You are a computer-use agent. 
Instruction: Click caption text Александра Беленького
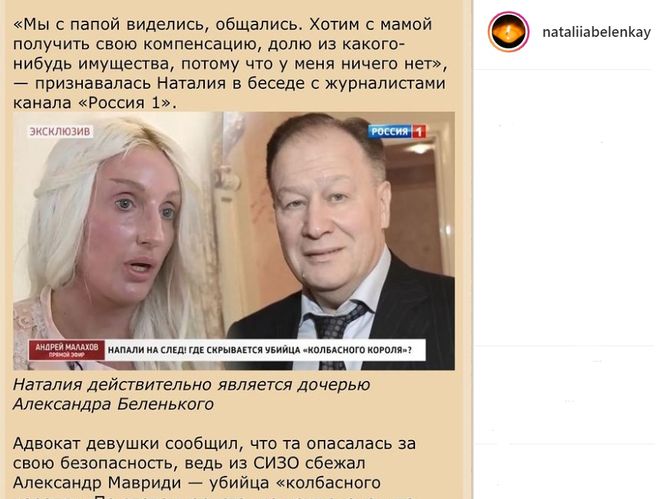113,404
